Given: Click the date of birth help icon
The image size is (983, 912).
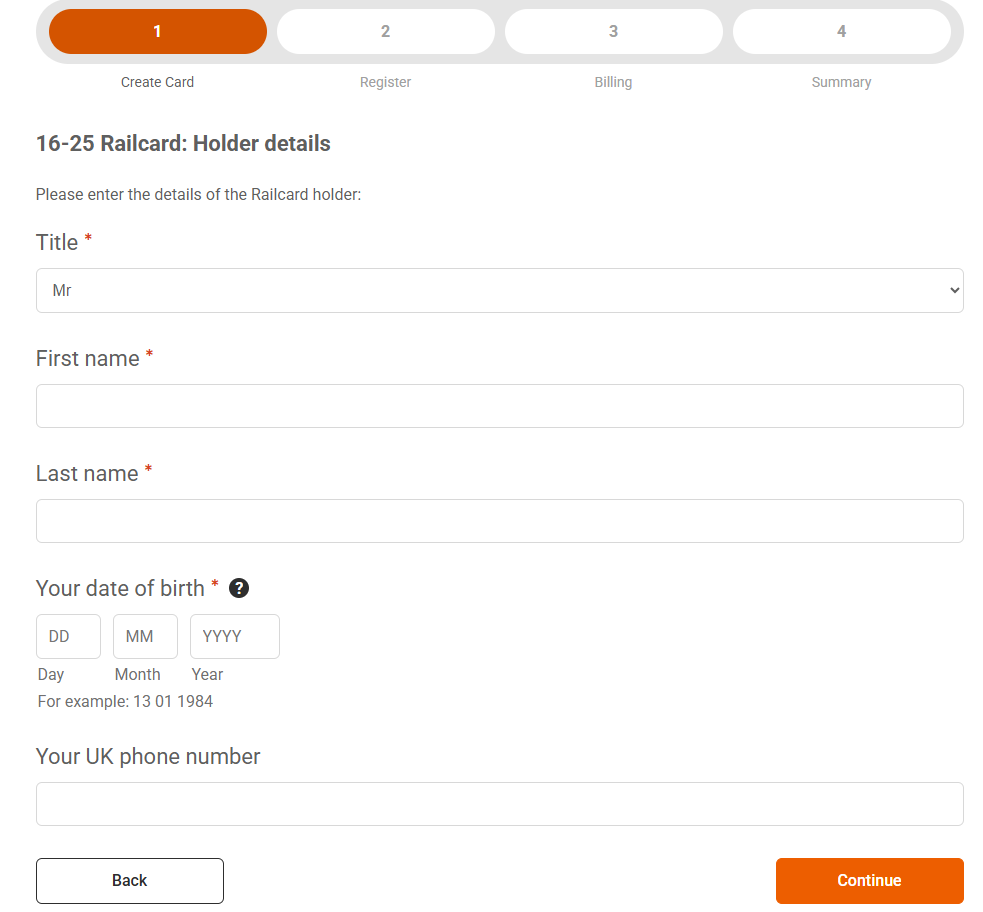Looking at the screenshot, I should pos(239,588).
